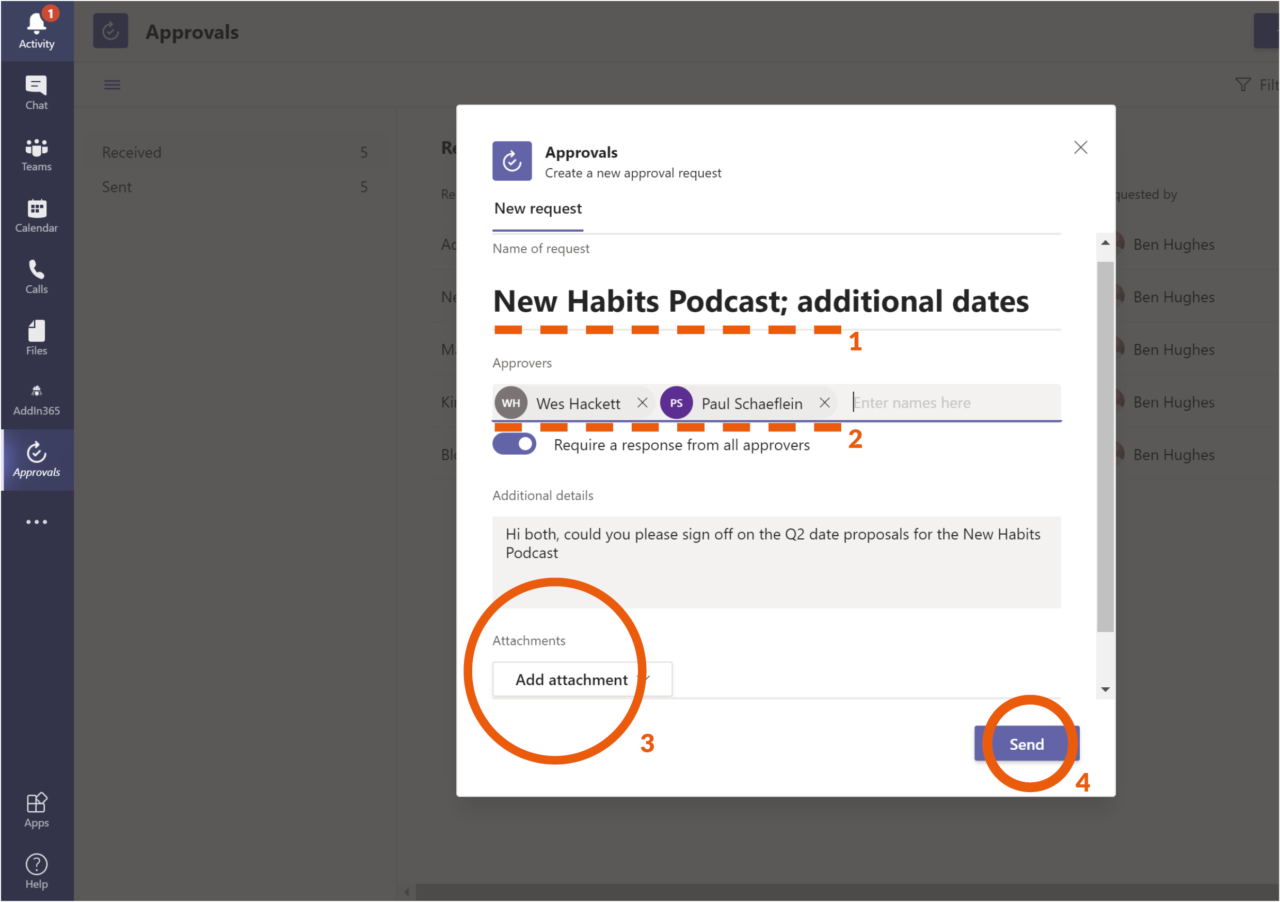Open more apps via the ellipsis
The width and height of the screenshot is (1280, 902).
coord(36,521)
